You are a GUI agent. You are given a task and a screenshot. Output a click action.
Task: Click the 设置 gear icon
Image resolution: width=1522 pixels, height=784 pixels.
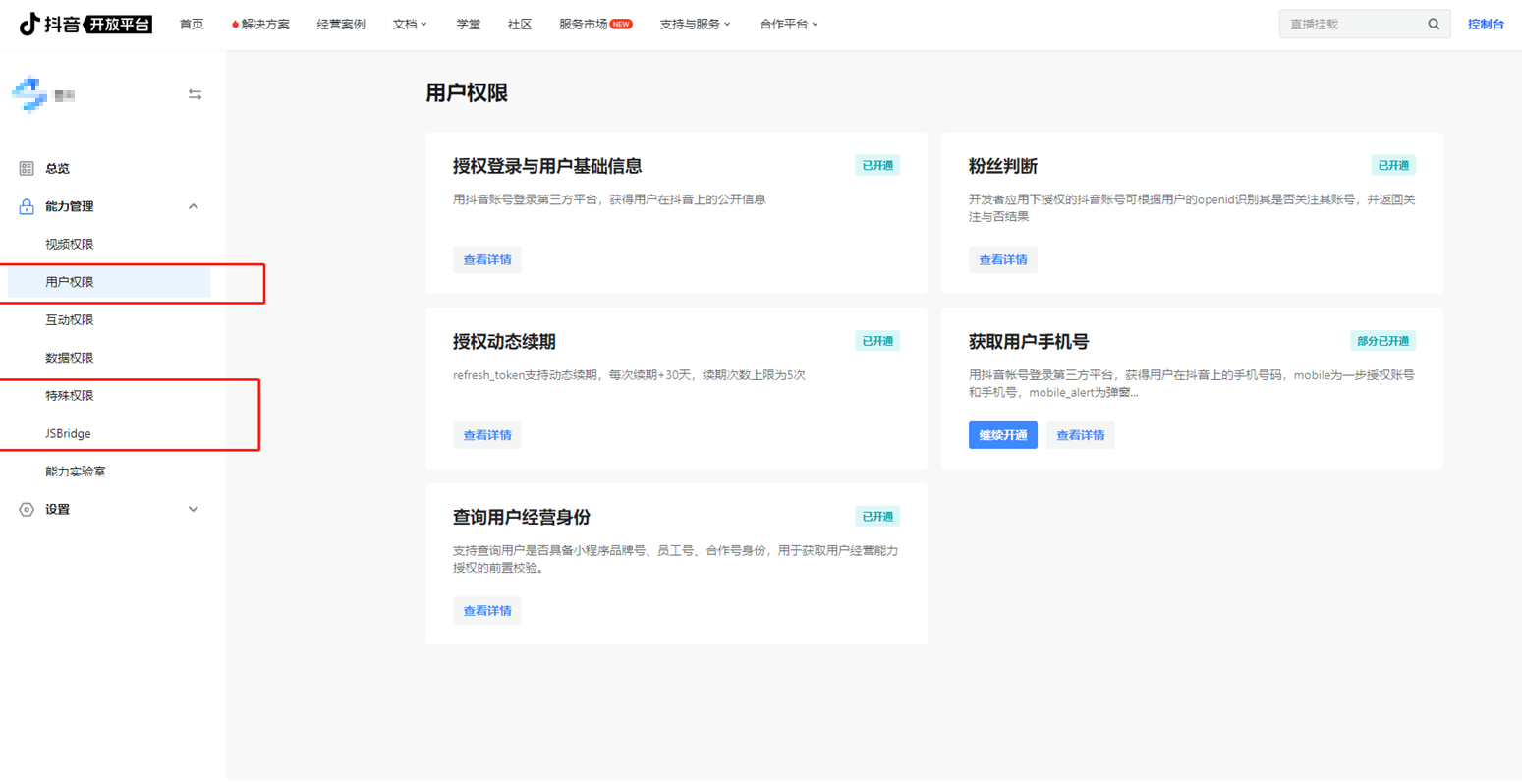click(x=27, y=510)
